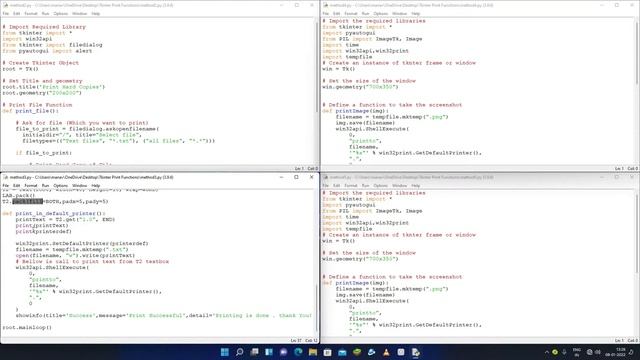
Task: Open Run menu in top-left IDLE window
Action: (45, 13)
